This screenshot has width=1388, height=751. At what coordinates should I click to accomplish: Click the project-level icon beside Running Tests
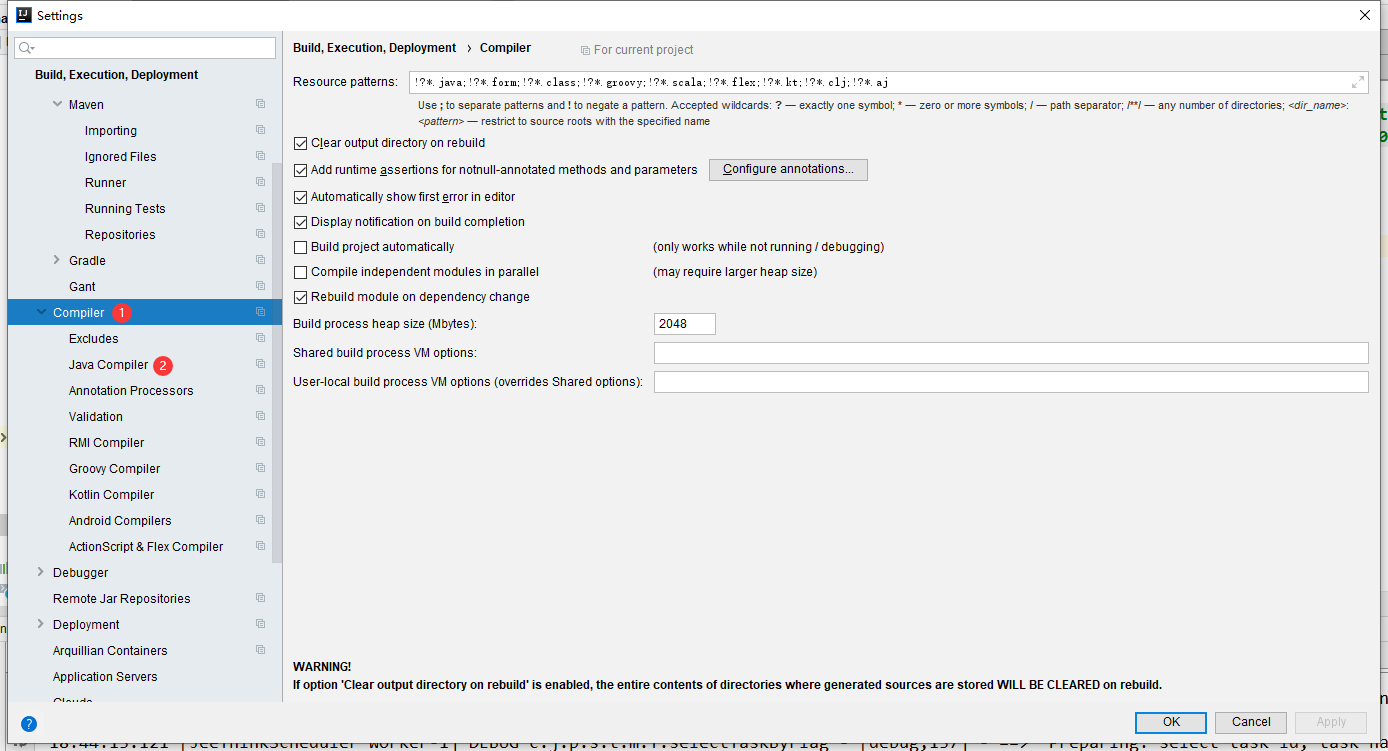point(260,208)
